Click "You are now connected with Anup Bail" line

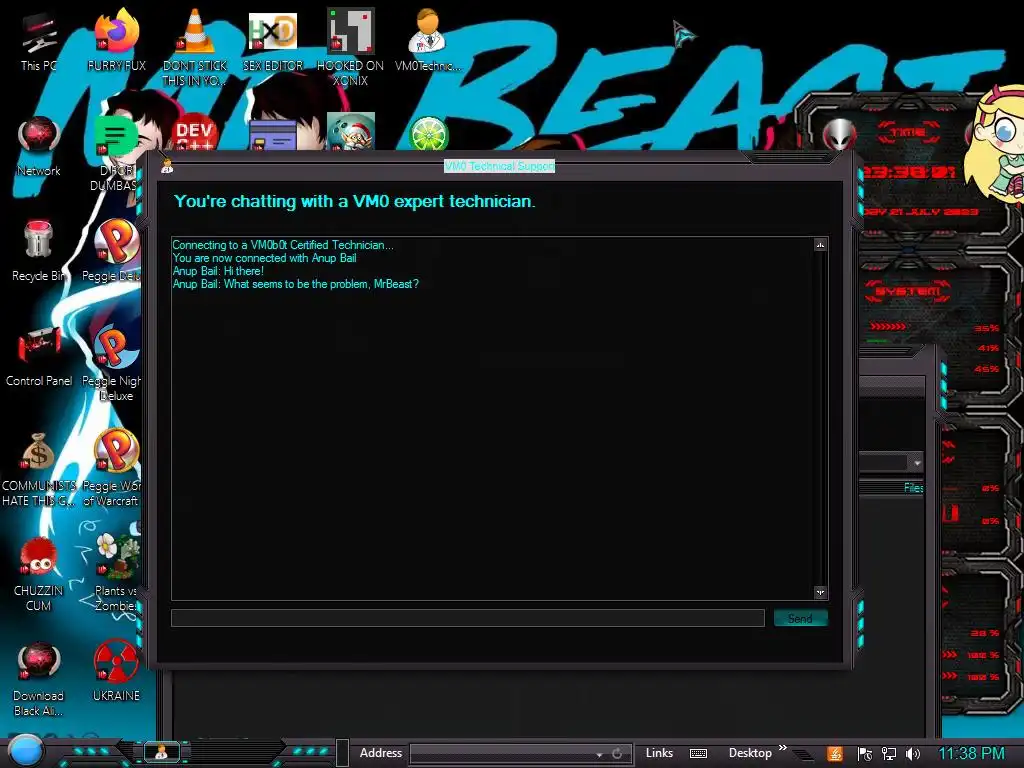264,258
